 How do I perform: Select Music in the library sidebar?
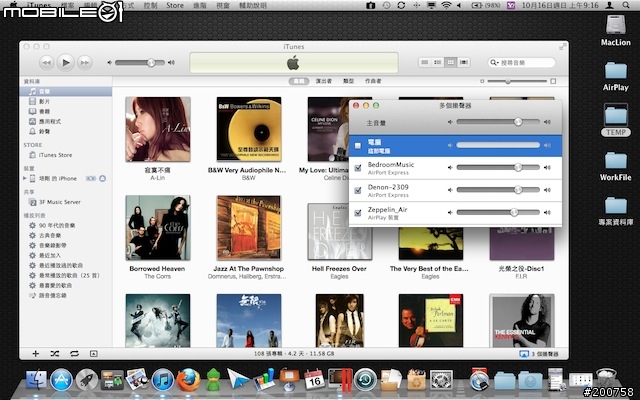click(x=65, y=91)
